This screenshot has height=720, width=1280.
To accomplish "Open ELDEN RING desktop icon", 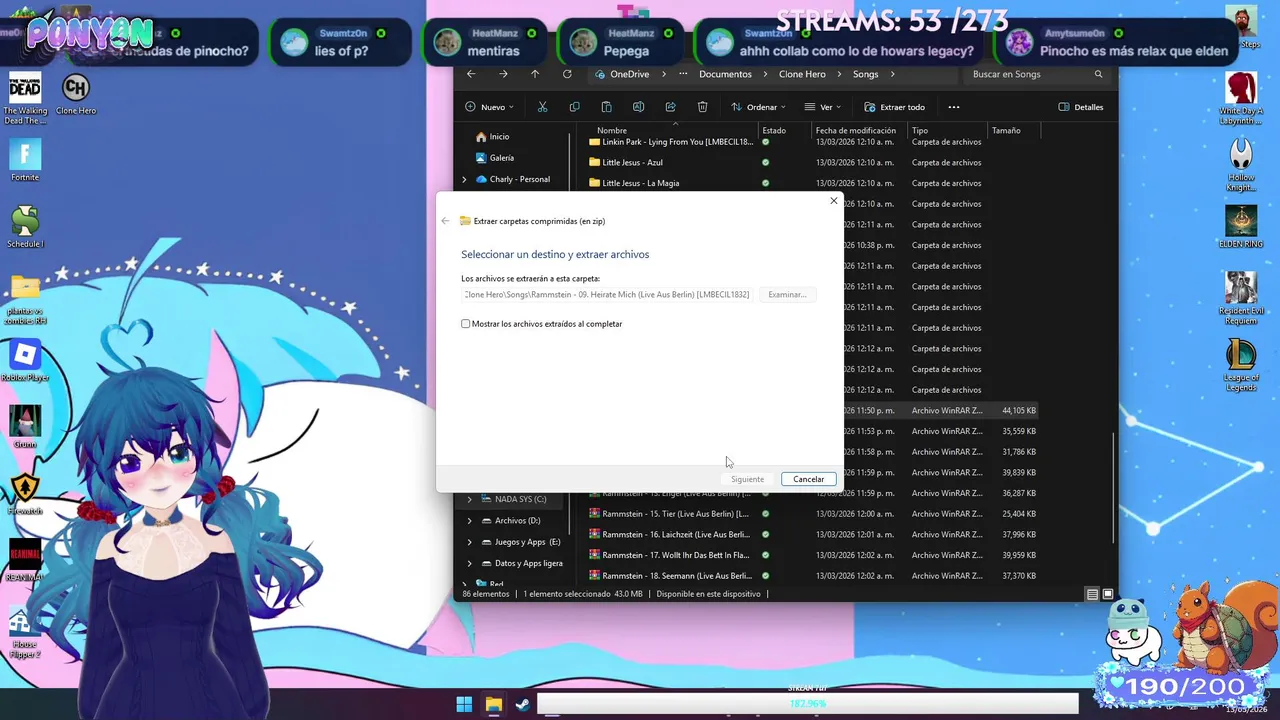I will point(1241,227).
